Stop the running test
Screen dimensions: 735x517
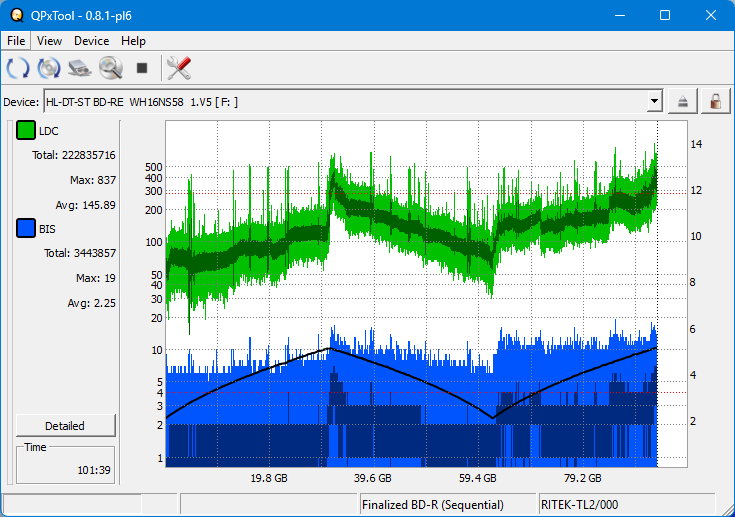click(x=142, y=68)
